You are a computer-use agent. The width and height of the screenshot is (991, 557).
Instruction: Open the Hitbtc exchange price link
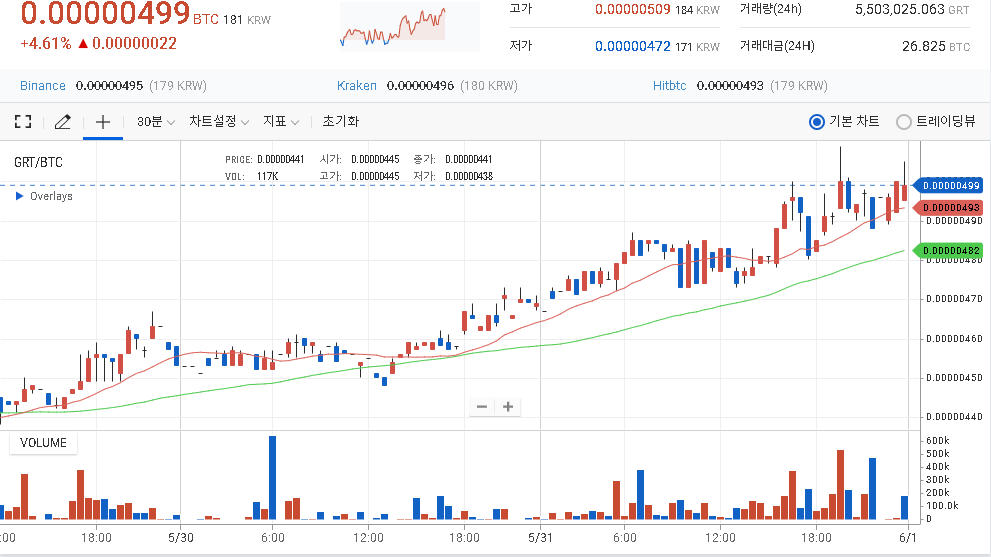669,86
